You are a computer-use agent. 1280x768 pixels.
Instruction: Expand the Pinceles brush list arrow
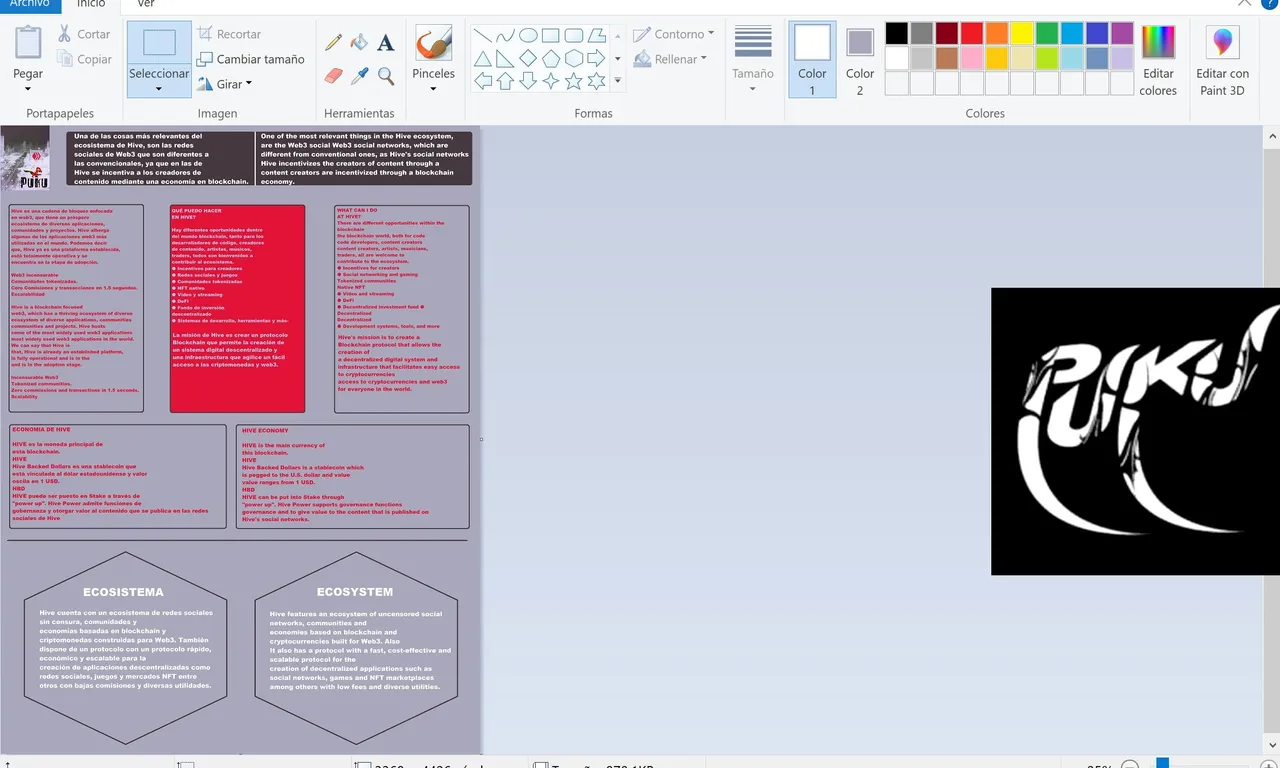pyautogui.click(x=433, y=89)
